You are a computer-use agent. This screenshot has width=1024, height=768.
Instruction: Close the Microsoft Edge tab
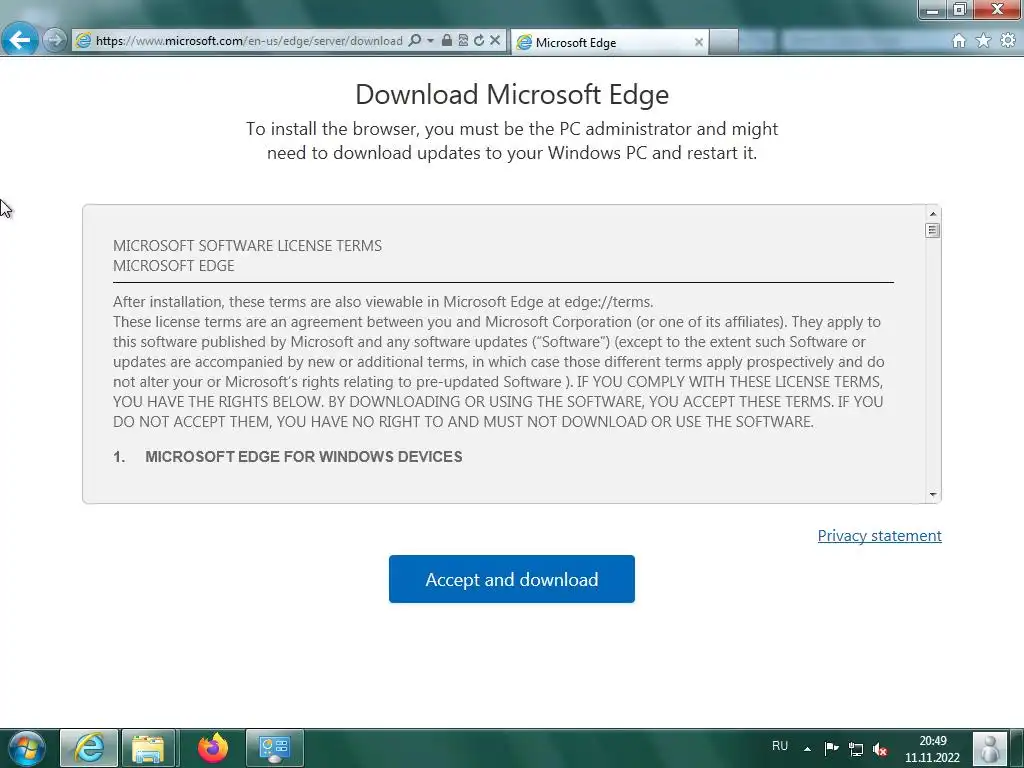click(x=699, y=42)
